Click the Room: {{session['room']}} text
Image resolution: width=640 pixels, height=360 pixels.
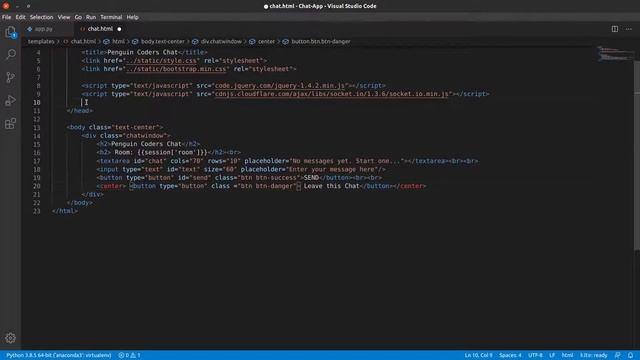(161, 153)
